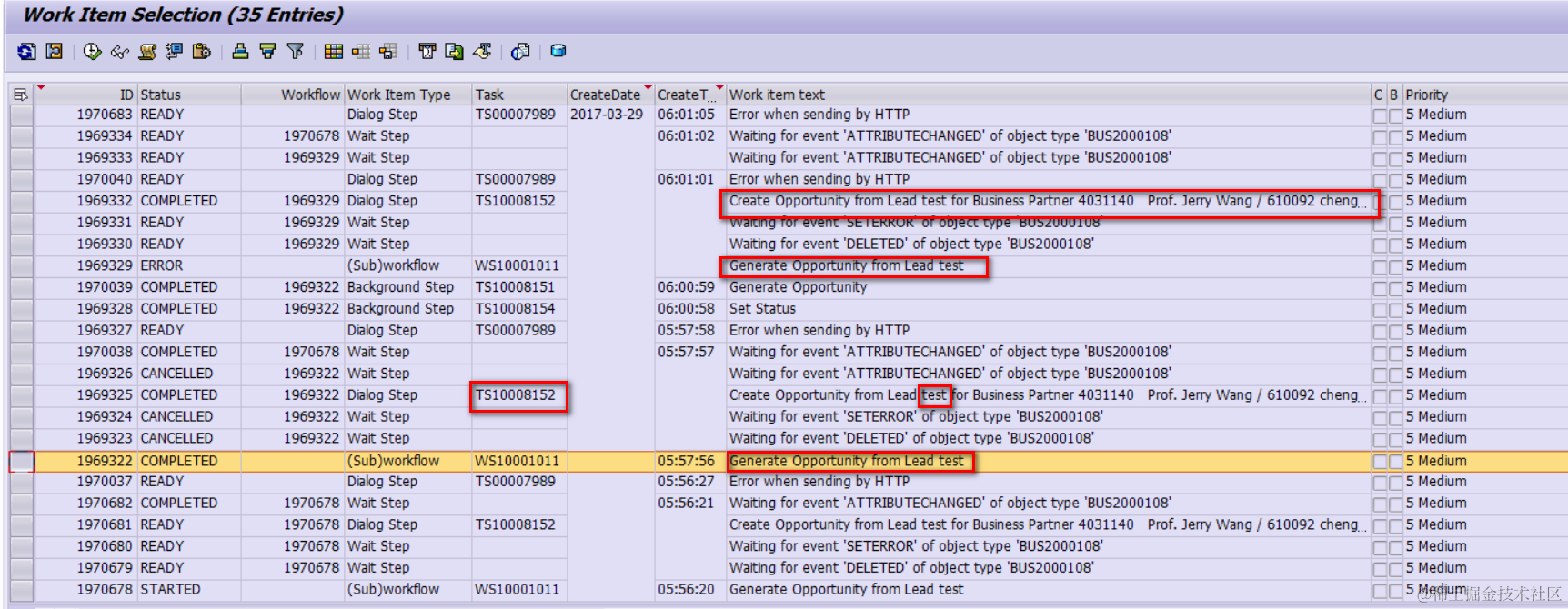The image size is (1568, 609).
Task: Tick the B checkbox for work item 1969334
Action: pos(1395,137)
